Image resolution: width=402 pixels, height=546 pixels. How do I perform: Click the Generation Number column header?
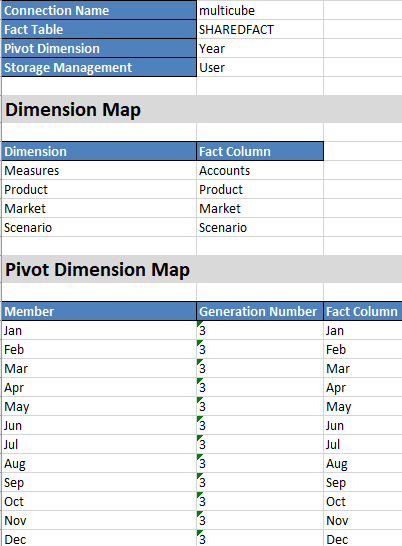tap(260, 311)
